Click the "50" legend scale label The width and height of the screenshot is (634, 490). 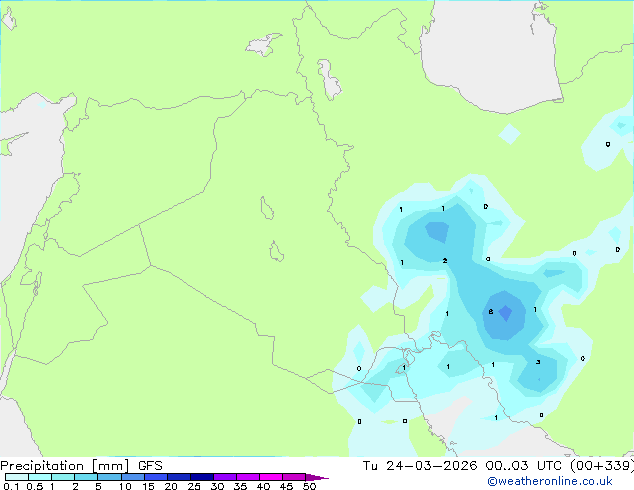(x=310, y=486)
